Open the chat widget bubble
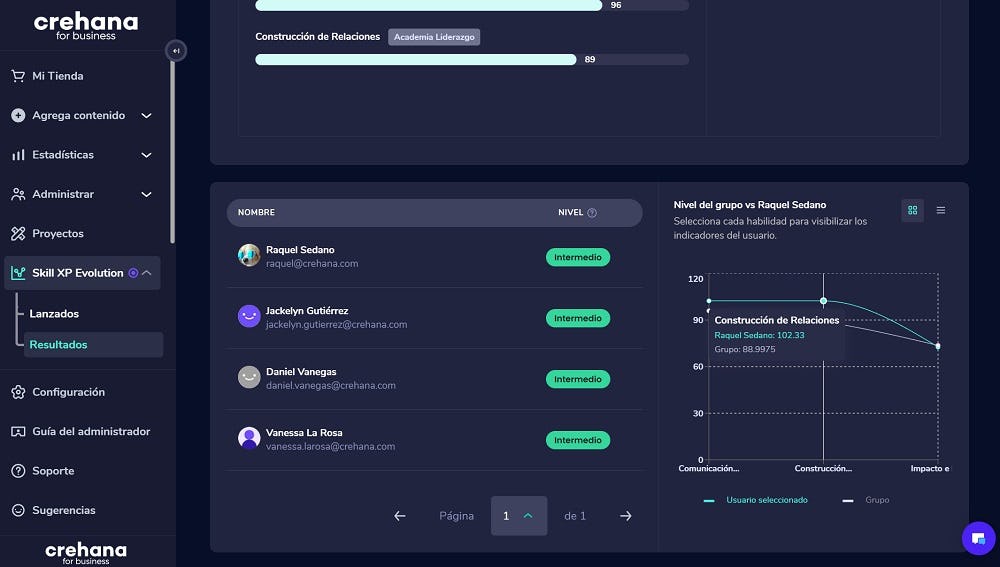This screenshot has height=567, width=1000. click(978, 538)
